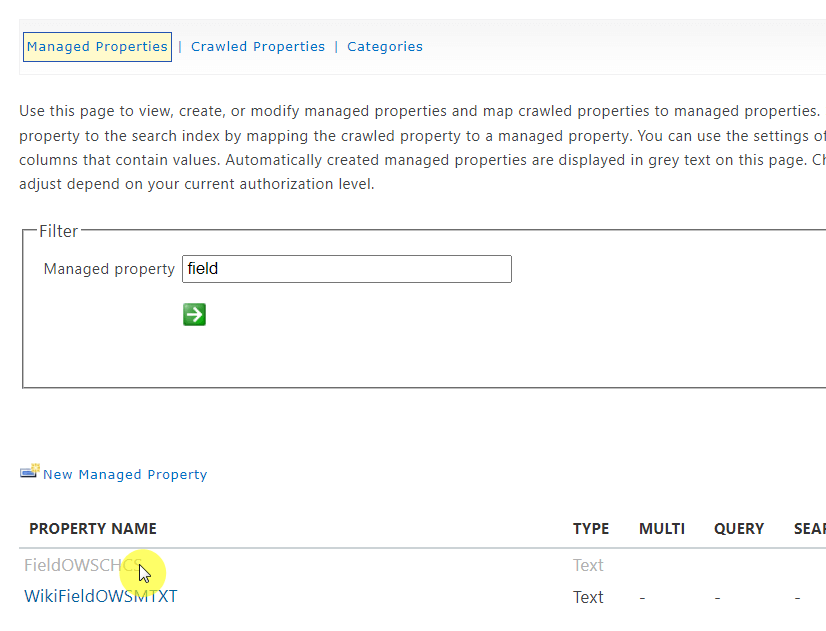Select Text type in WikiFieldOWSMTXT row

588,597
